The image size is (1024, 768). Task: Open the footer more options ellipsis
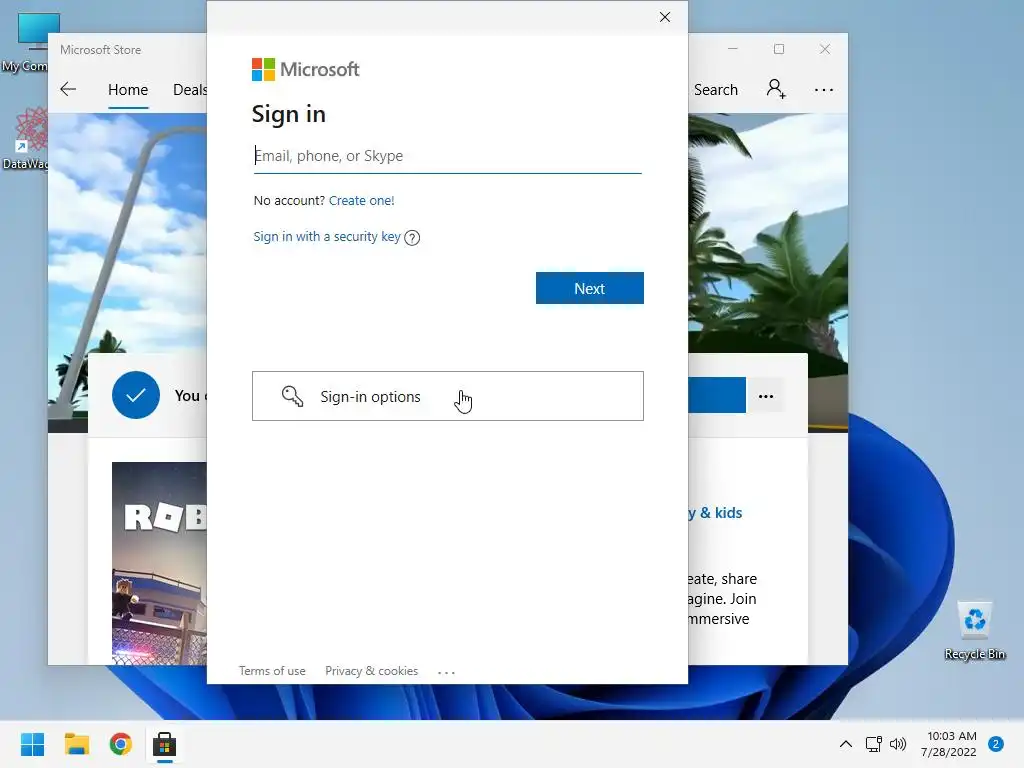pyautogui.click(x=446, y=672)
